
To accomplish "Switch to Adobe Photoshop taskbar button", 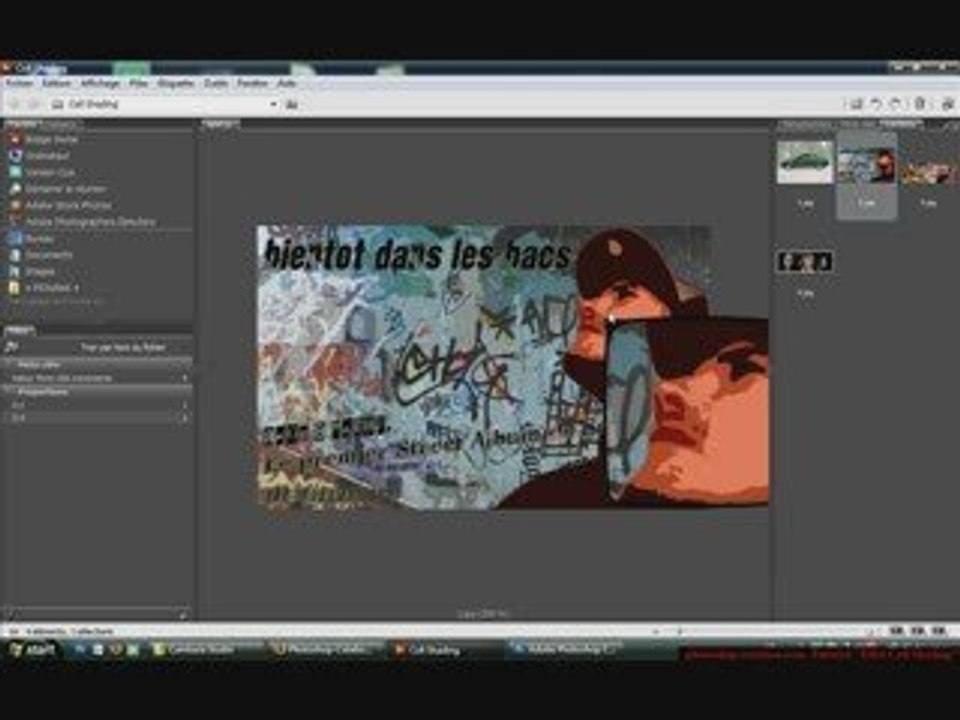I will click(566, 650).
